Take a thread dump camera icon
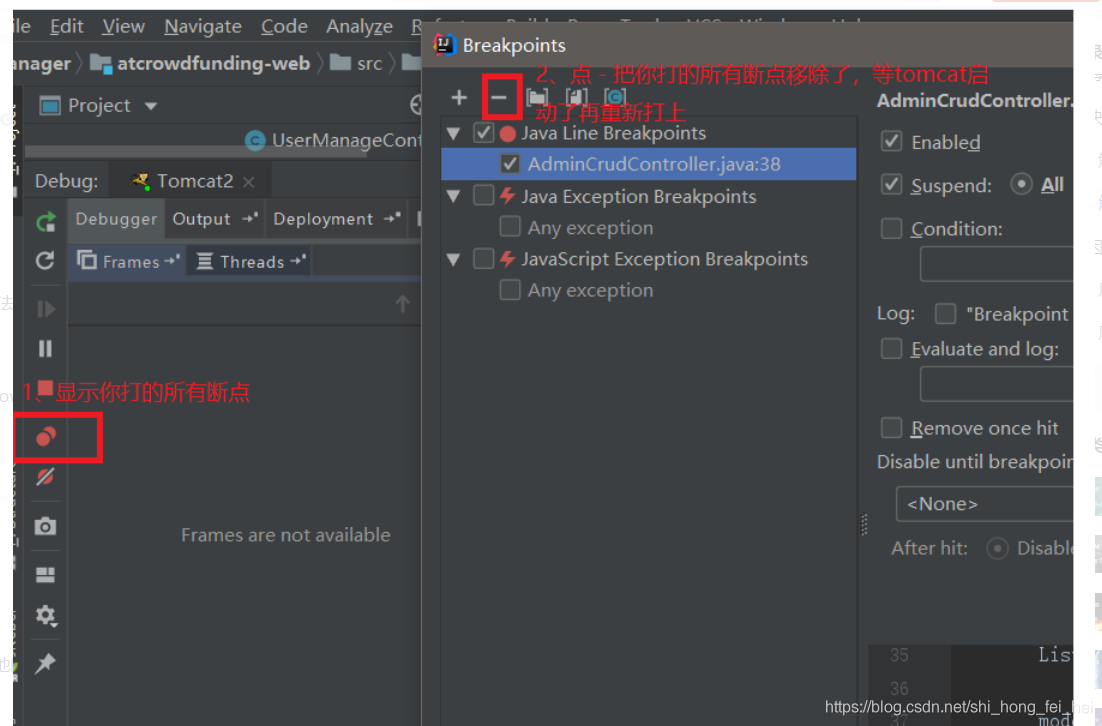 [45, 526]
